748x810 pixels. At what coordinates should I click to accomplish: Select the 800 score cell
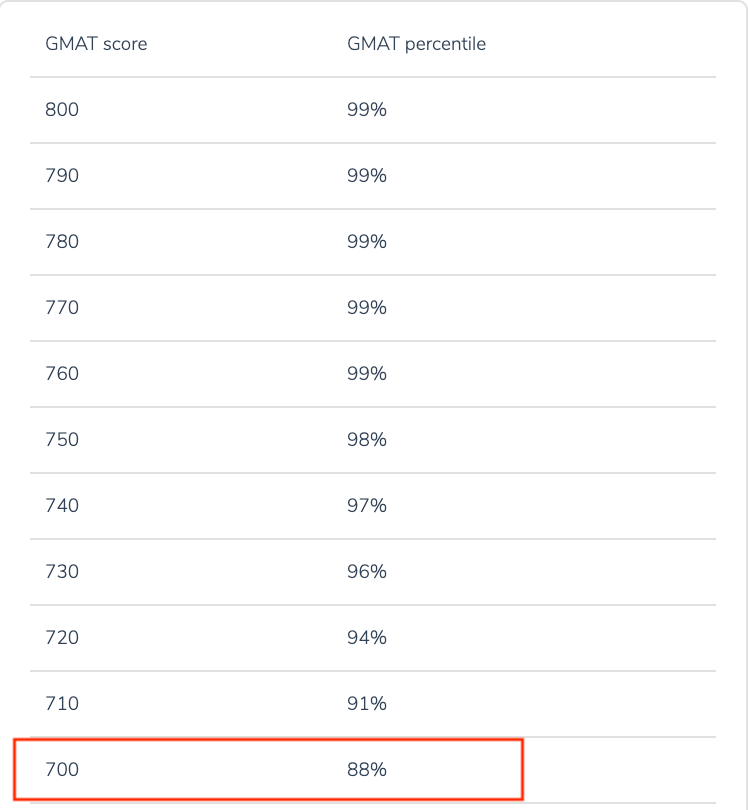tap(62, 110)
